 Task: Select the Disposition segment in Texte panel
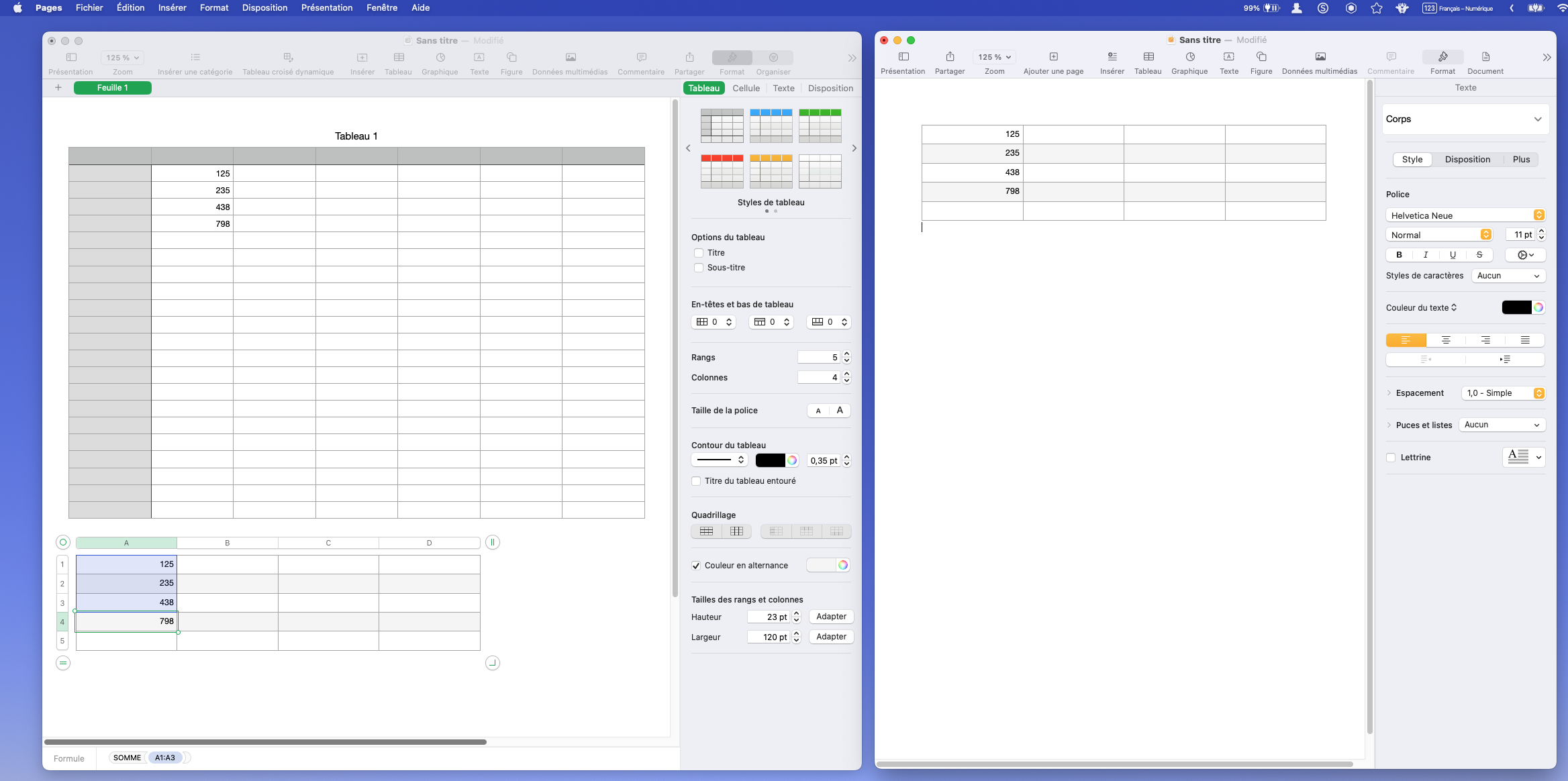[1467, 160]
